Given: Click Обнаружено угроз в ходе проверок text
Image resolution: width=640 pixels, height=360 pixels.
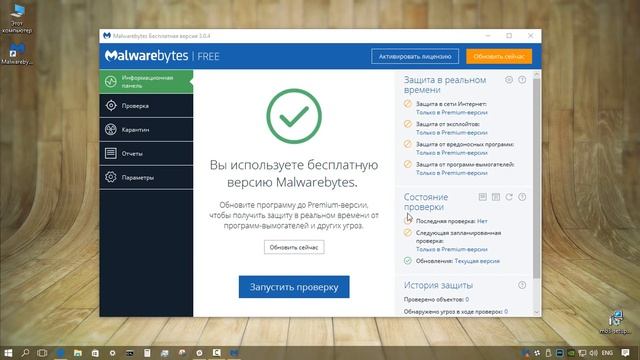Looking at the screenshot, I should point(456,311).
